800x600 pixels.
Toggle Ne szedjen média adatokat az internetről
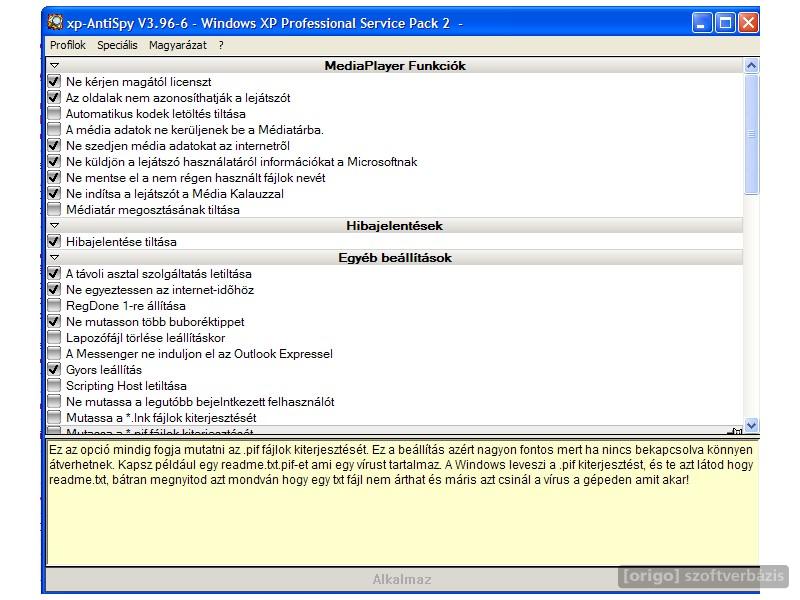coord(54,145)
